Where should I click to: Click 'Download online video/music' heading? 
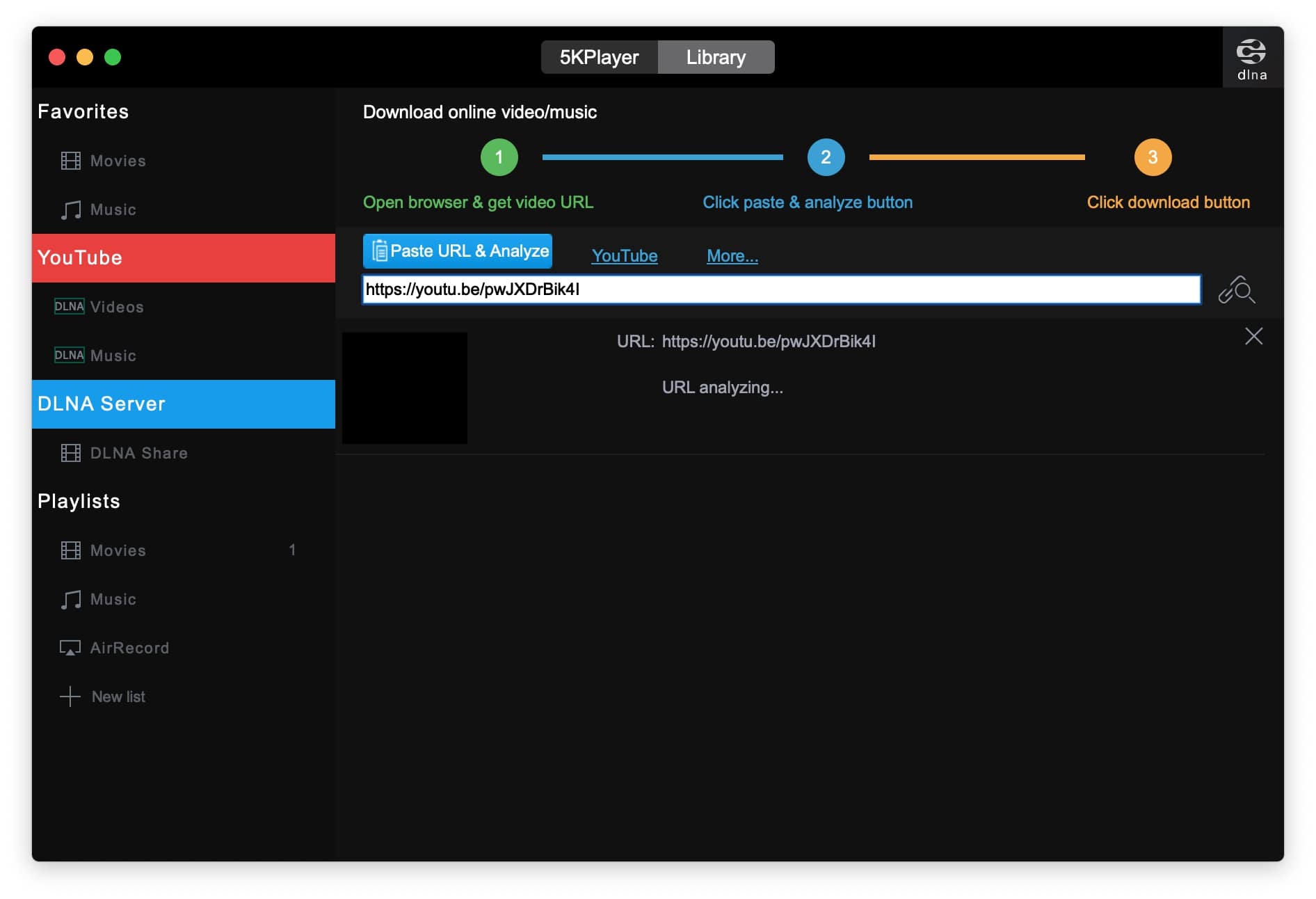(480, 112)
